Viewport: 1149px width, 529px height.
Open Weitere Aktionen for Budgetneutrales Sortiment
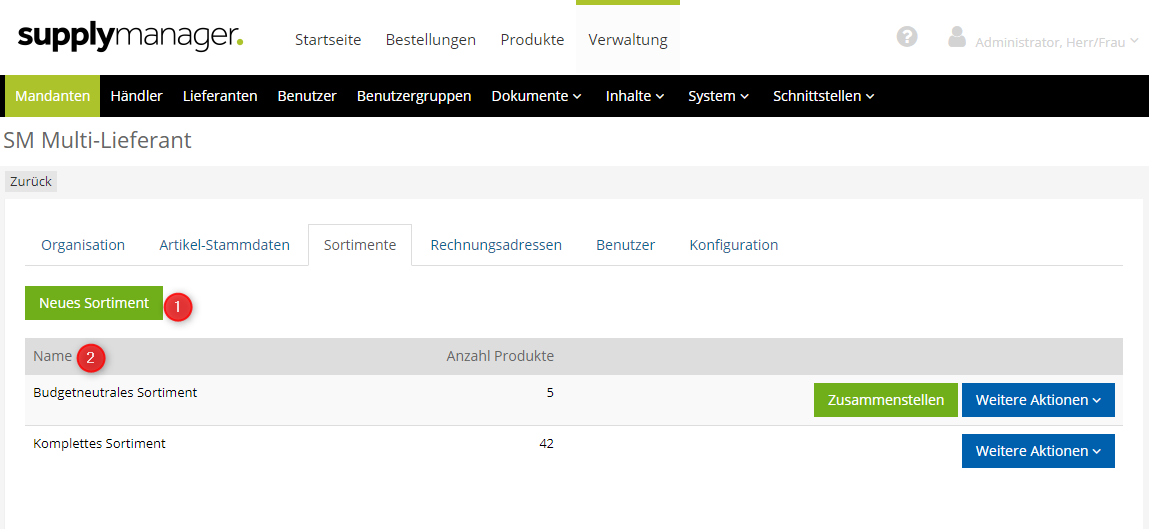pyautogui.click(x=1038, y=400)
